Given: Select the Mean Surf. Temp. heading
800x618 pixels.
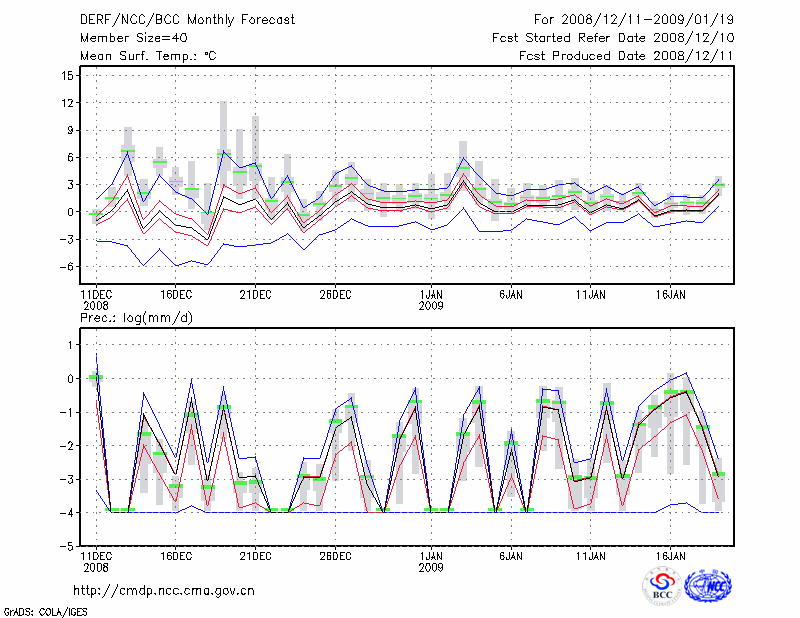Looking at the screenshot, I should pos(148,56).
